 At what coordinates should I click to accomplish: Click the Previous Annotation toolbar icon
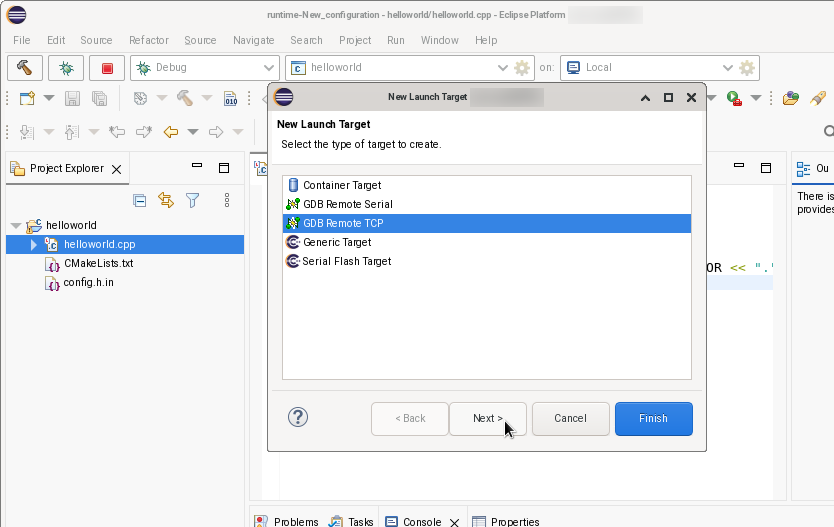(71, 132)
